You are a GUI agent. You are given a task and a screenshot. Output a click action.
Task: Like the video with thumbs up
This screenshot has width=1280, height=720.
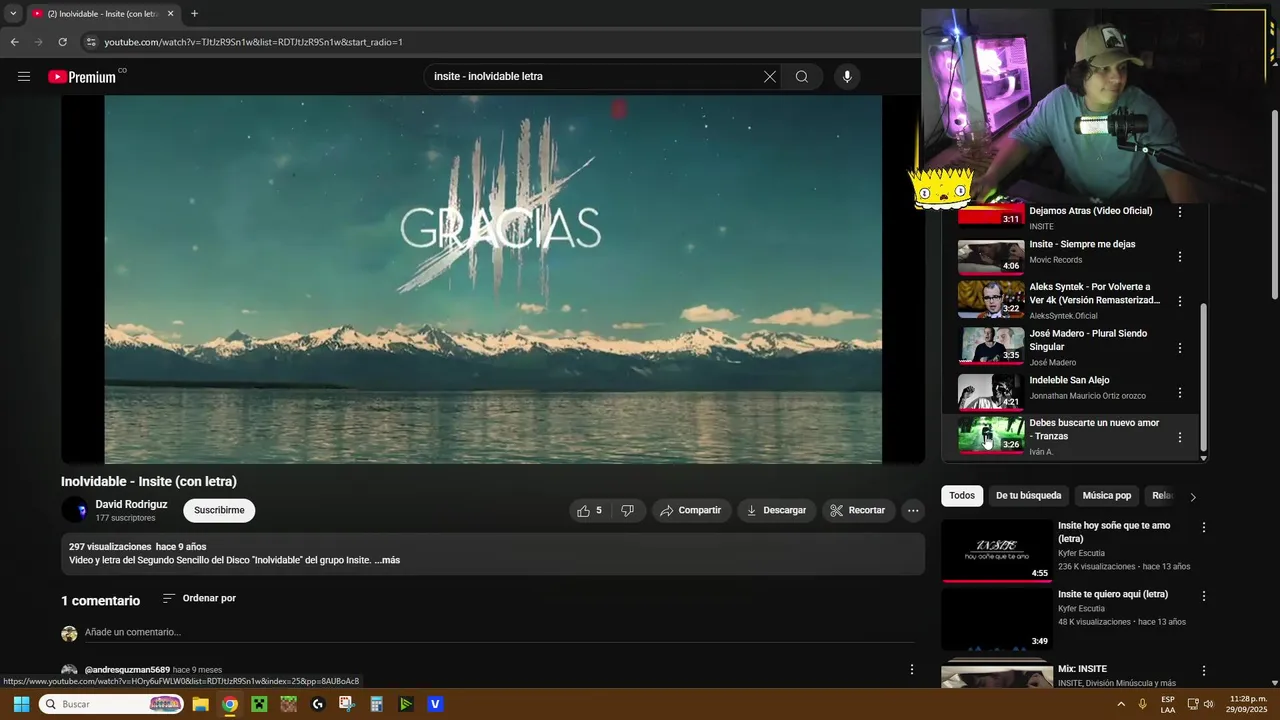[x=589, y=510]
